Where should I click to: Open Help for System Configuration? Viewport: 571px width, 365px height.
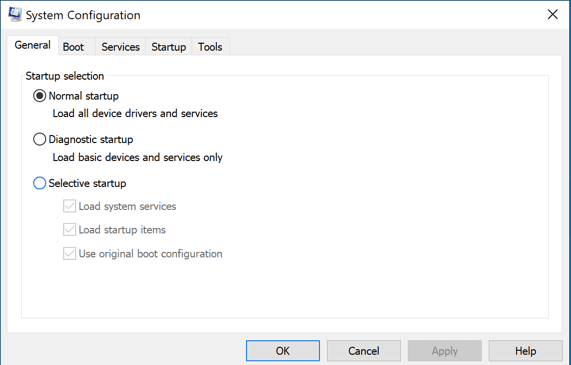click(525, 351)
